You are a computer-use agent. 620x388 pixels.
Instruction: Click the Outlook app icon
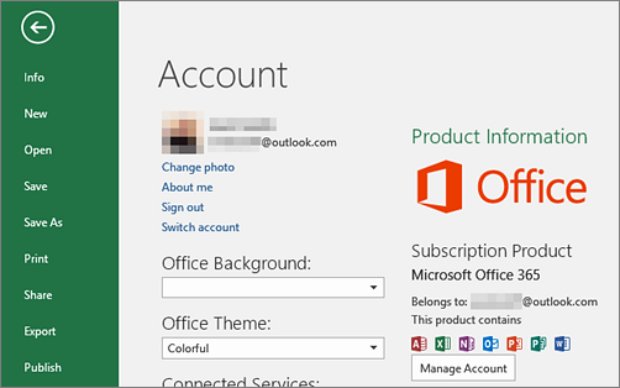point(491,344)
